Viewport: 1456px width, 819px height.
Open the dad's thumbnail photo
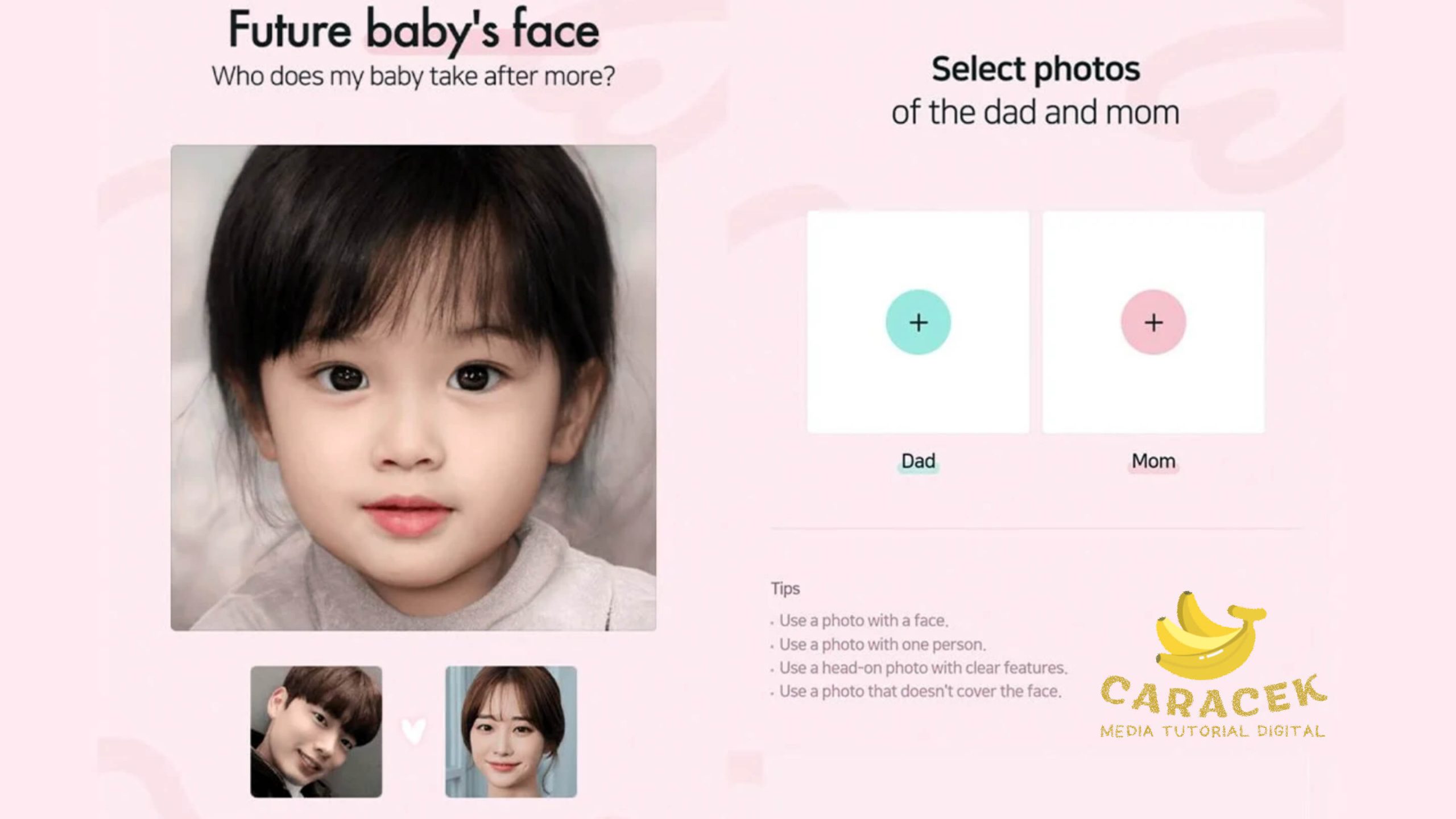(316, 731)
